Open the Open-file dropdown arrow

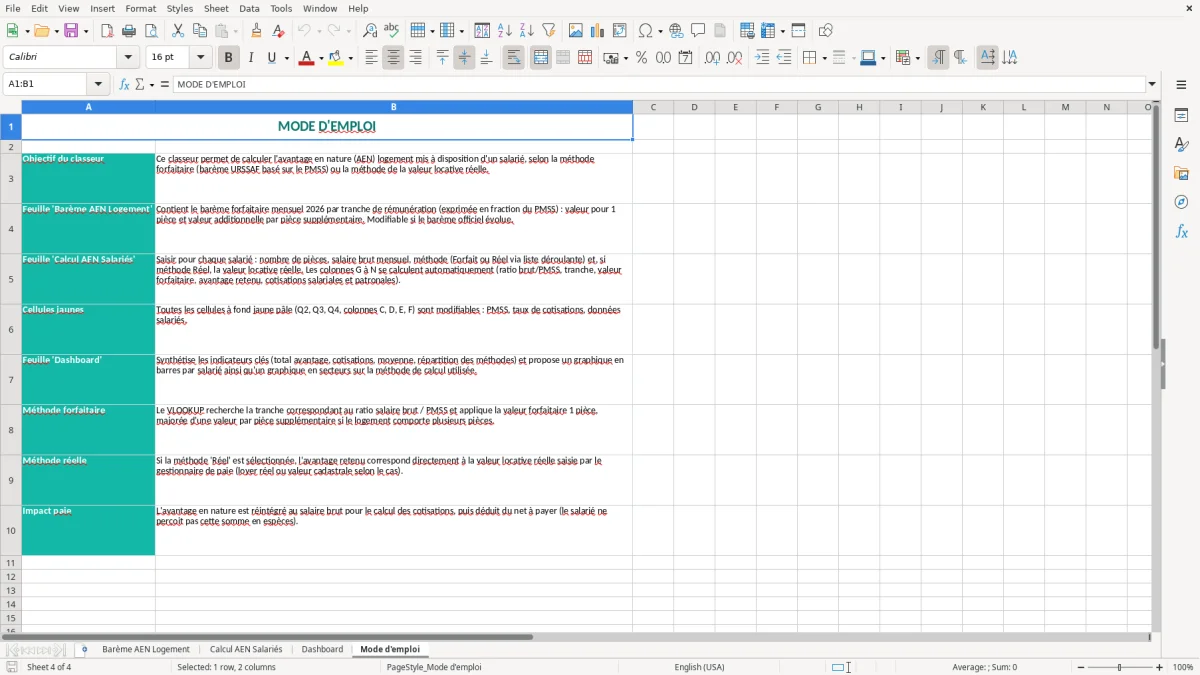pos(55,31)
